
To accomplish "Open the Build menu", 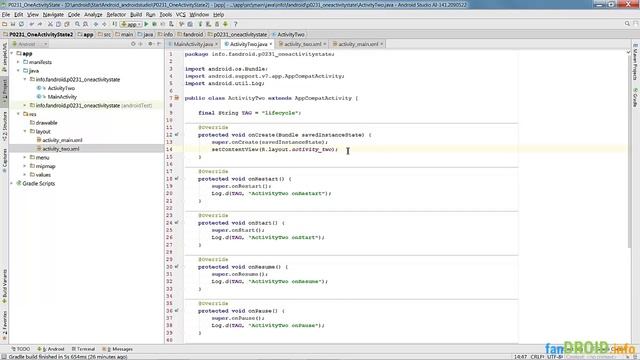I will click(136, 14).
